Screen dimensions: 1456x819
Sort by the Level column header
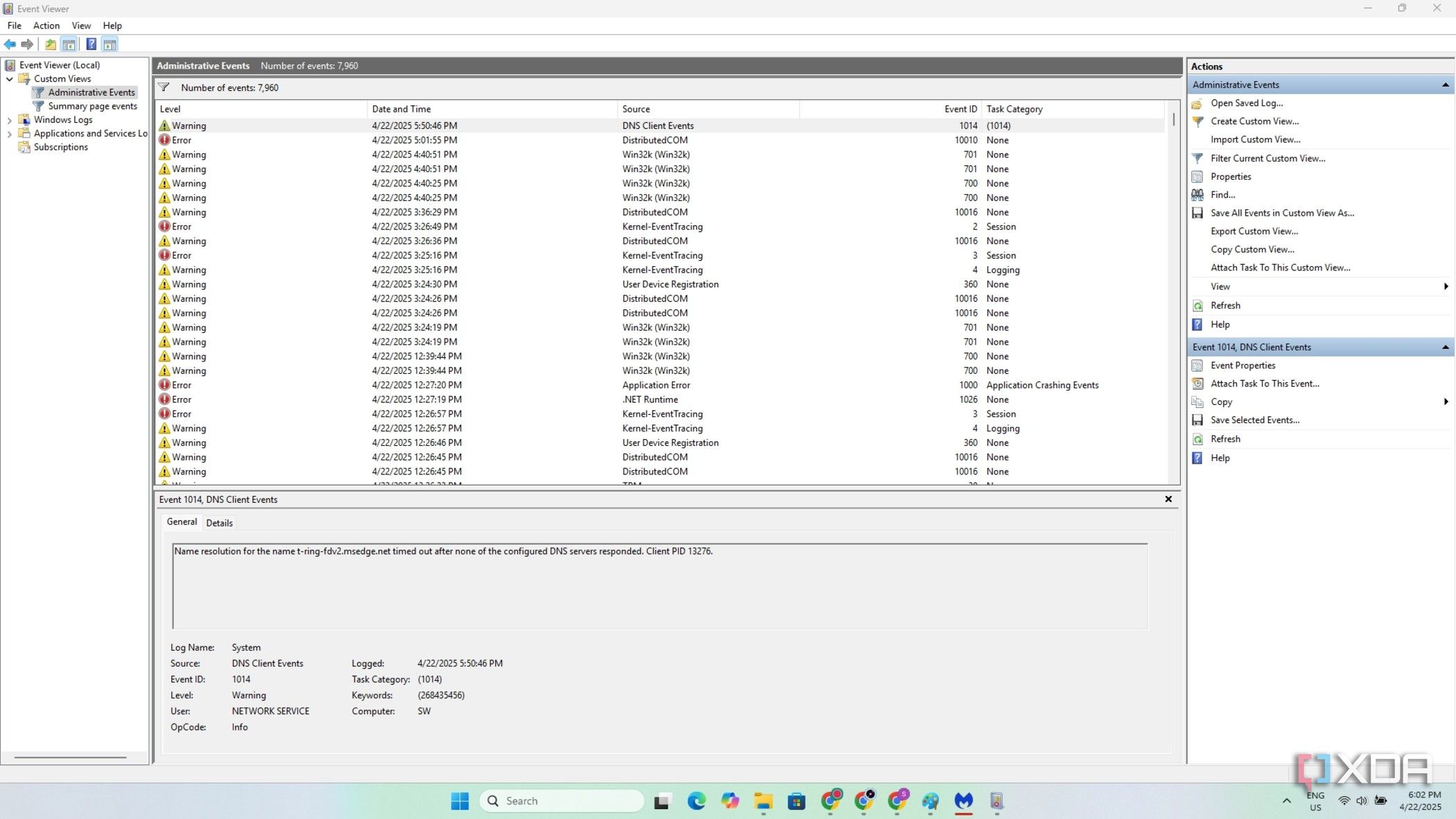click(x=261, y=109)
